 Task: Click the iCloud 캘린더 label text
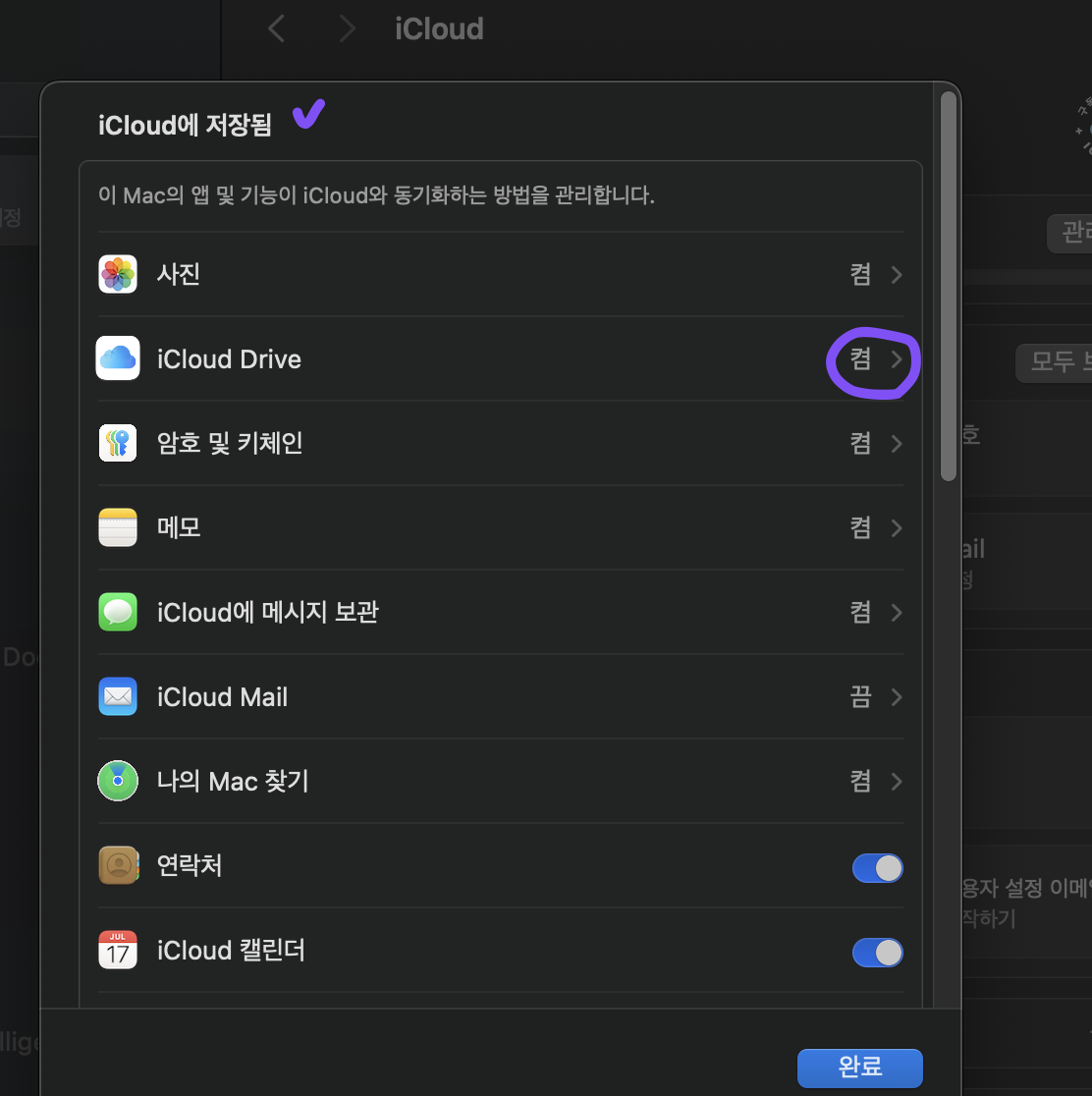click(231, 951)
